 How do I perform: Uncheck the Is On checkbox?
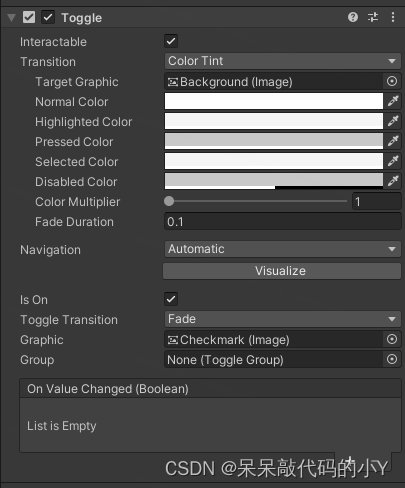[171, 299]
